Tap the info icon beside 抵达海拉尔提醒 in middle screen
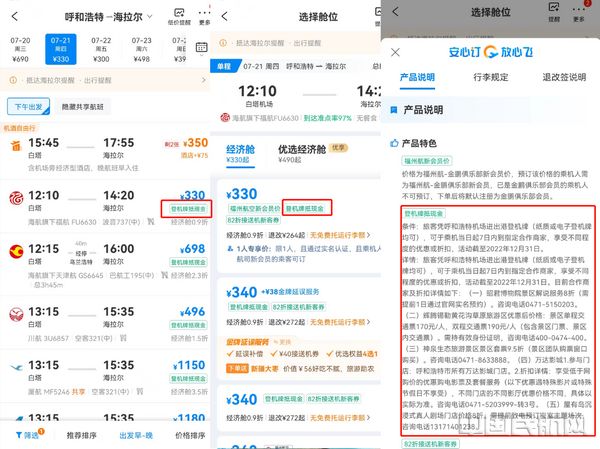The image size is (600, 449). (223, 43)
